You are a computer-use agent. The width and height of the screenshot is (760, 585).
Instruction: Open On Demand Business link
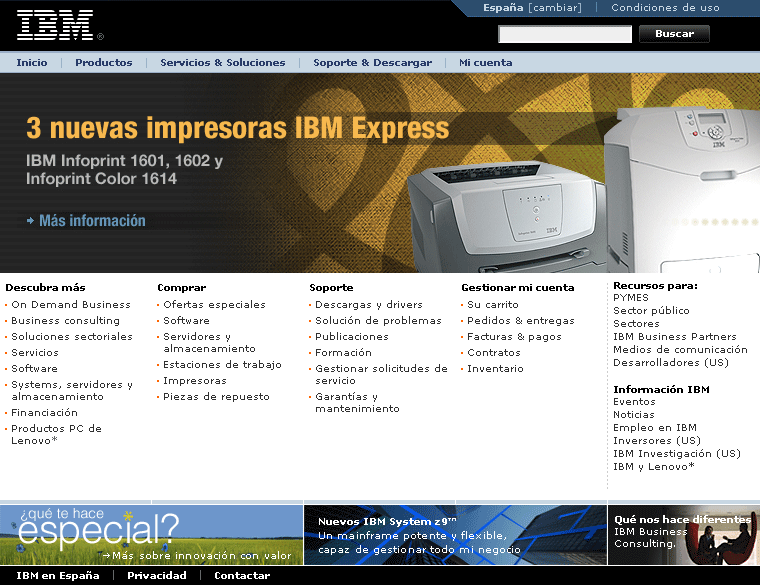point(71,304)
